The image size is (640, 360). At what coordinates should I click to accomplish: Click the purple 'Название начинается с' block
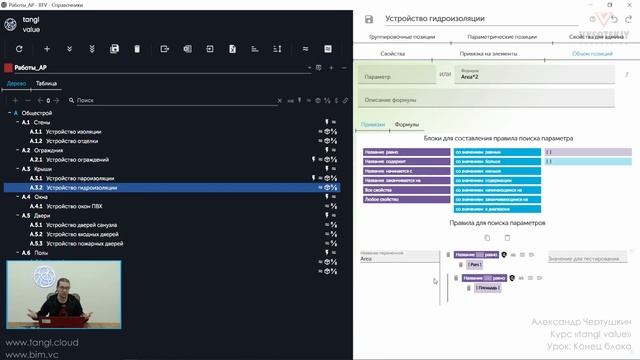(x=407, y=171)
